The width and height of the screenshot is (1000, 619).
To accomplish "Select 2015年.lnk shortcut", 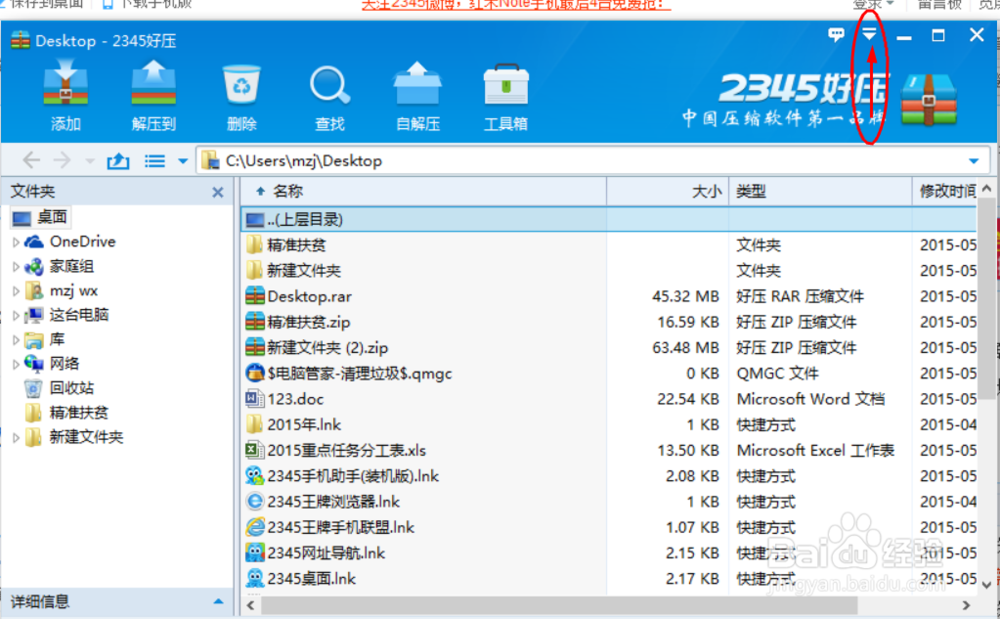I will [304, 425].
